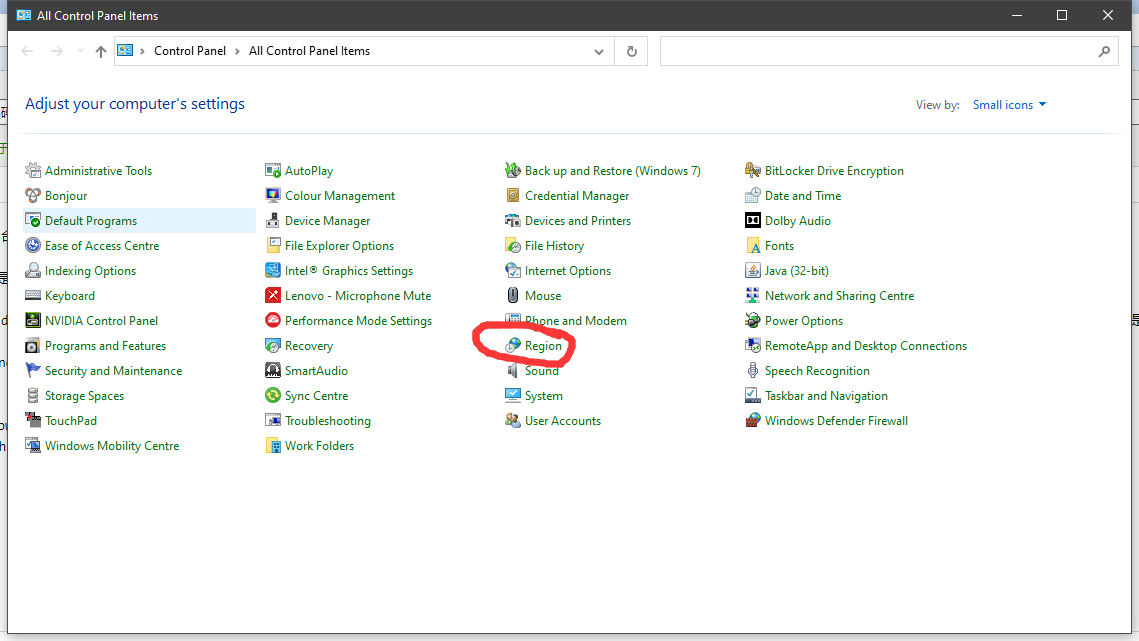
Task: Click the Sync Centre icon
Action: tap(273, 395)
